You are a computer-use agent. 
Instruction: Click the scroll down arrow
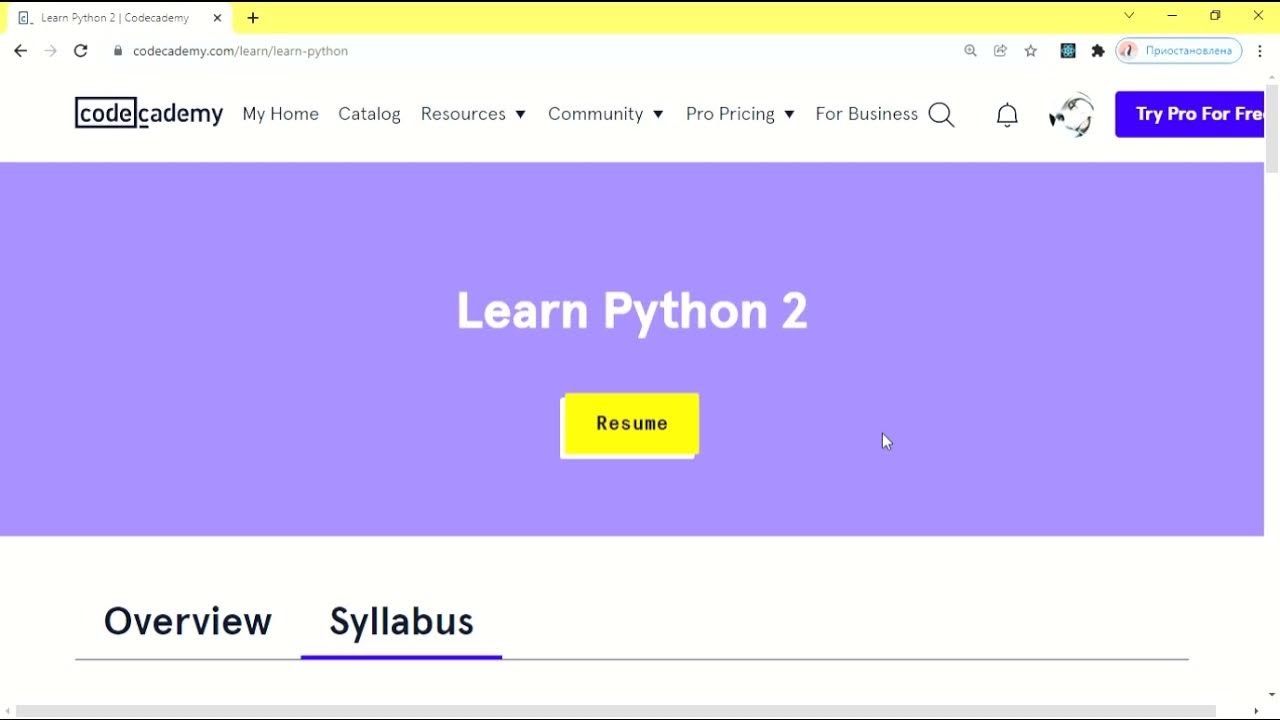(1272, 695)
